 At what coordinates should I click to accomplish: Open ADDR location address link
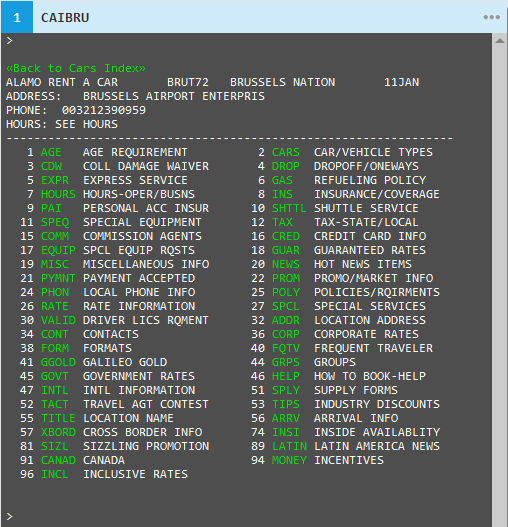pyautogui.click(x=285, y=320)
